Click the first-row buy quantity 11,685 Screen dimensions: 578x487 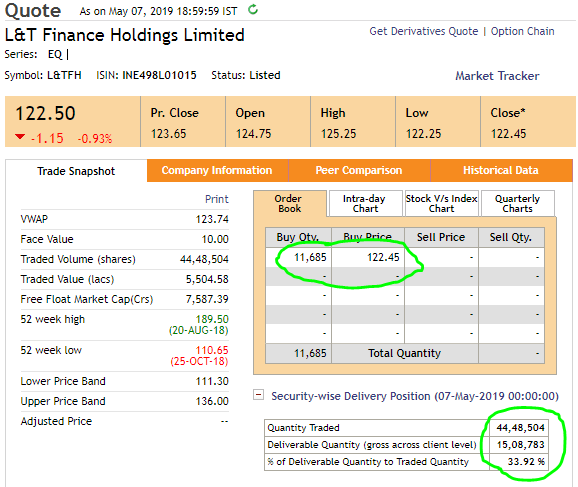310,257
